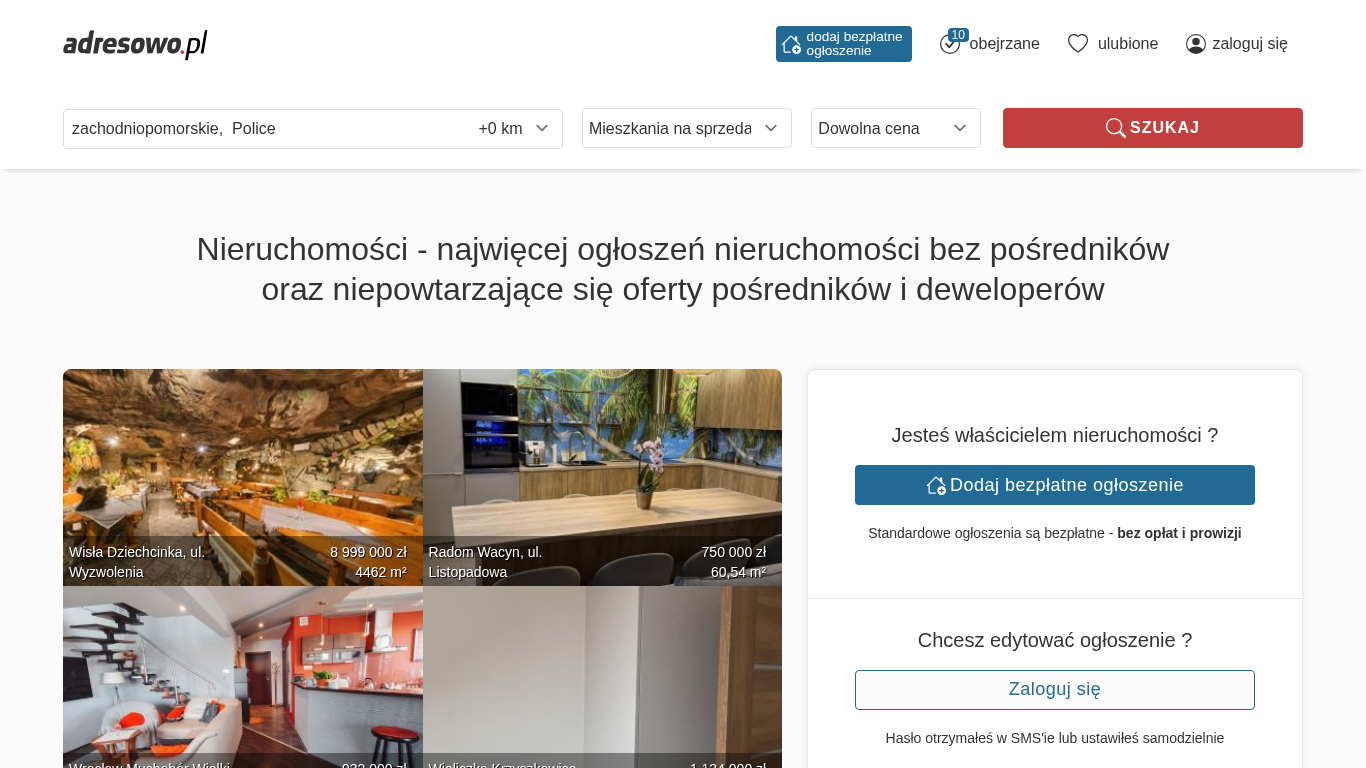Image resolution: width=1366 pixels, height=768 pixels.
Task: Click the viewed count badge showing 10
Action: pos(958,35)
